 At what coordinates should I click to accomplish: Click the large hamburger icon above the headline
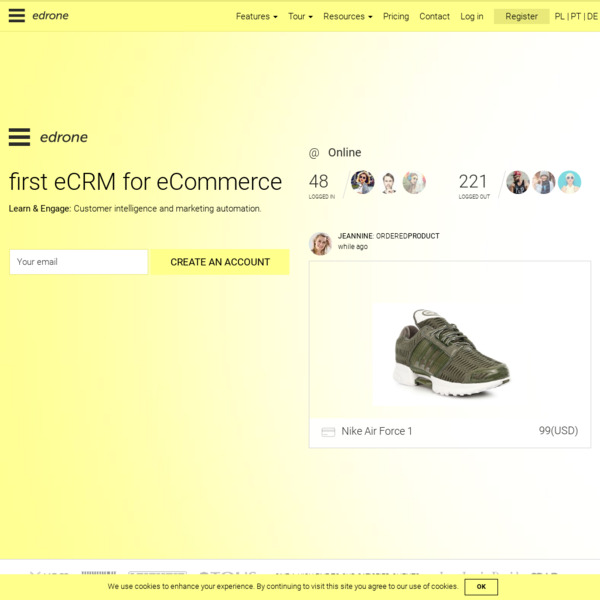19,137
